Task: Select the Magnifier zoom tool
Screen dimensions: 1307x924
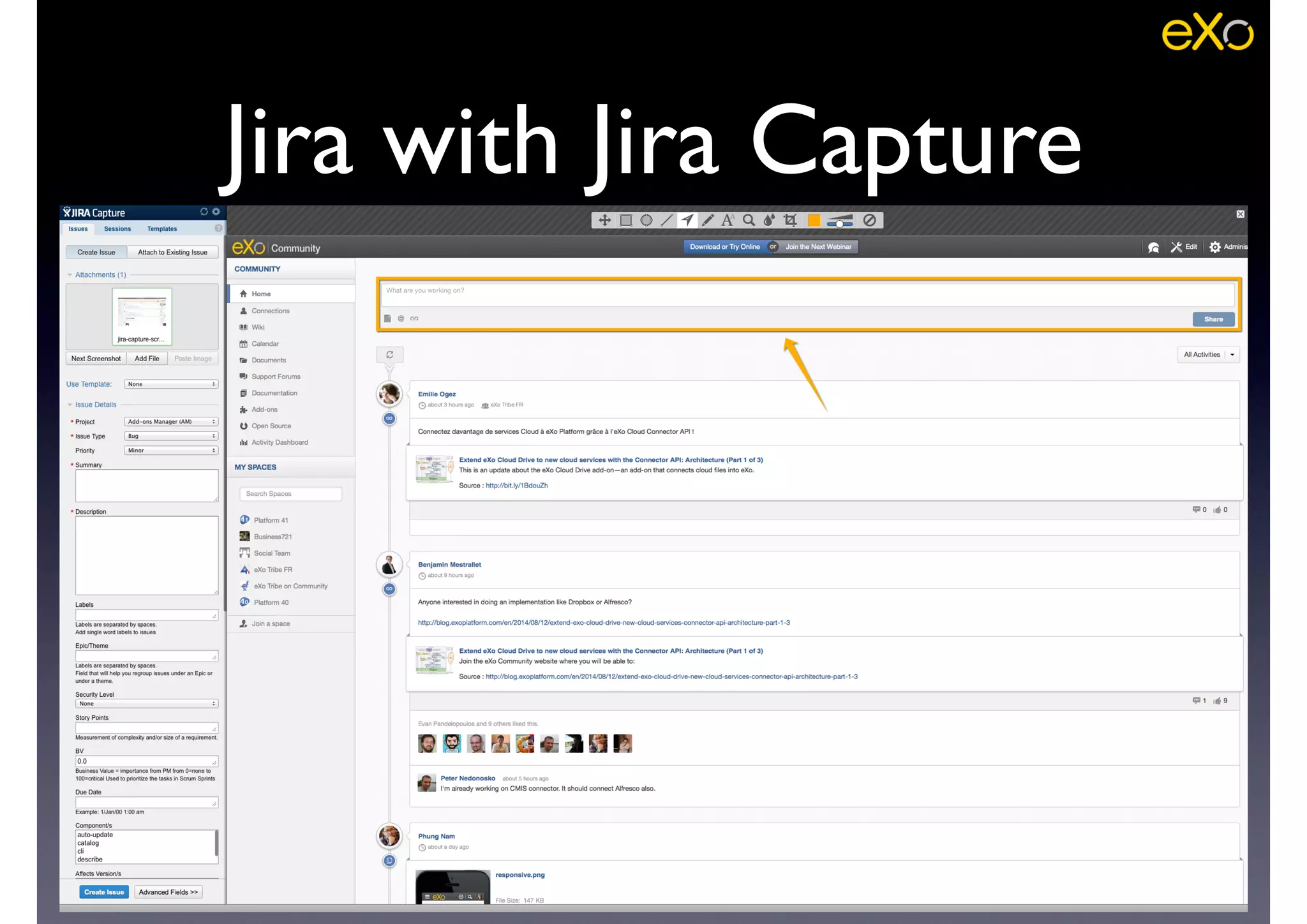Action: 749,220
